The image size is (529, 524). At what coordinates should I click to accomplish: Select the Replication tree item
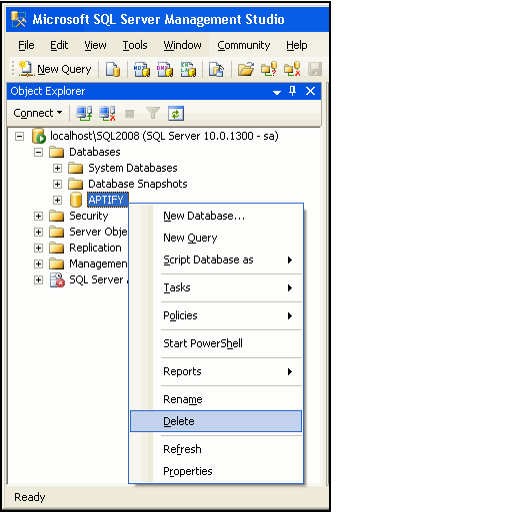point(95,248)
